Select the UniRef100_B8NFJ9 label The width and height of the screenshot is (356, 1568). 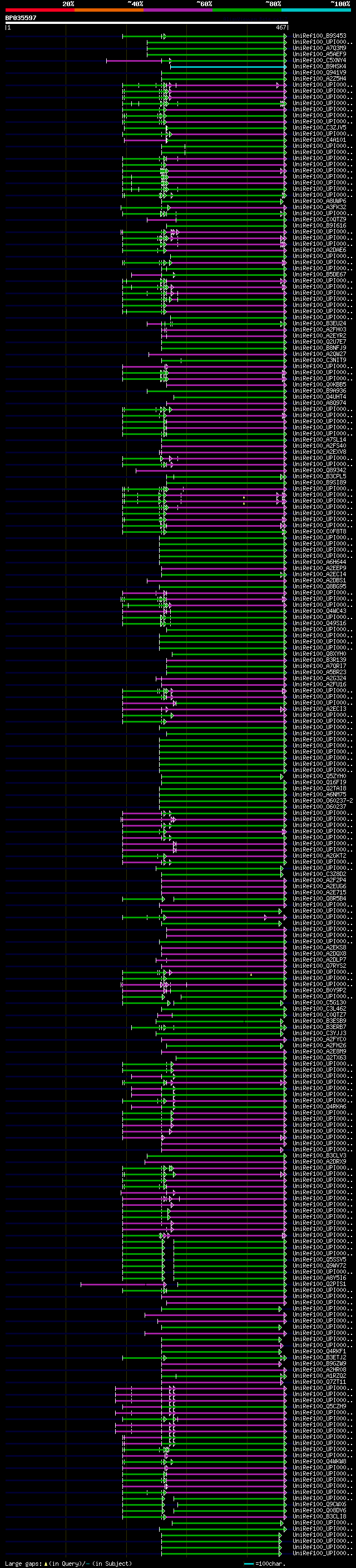pyautogui.click(x=319, y=348)
